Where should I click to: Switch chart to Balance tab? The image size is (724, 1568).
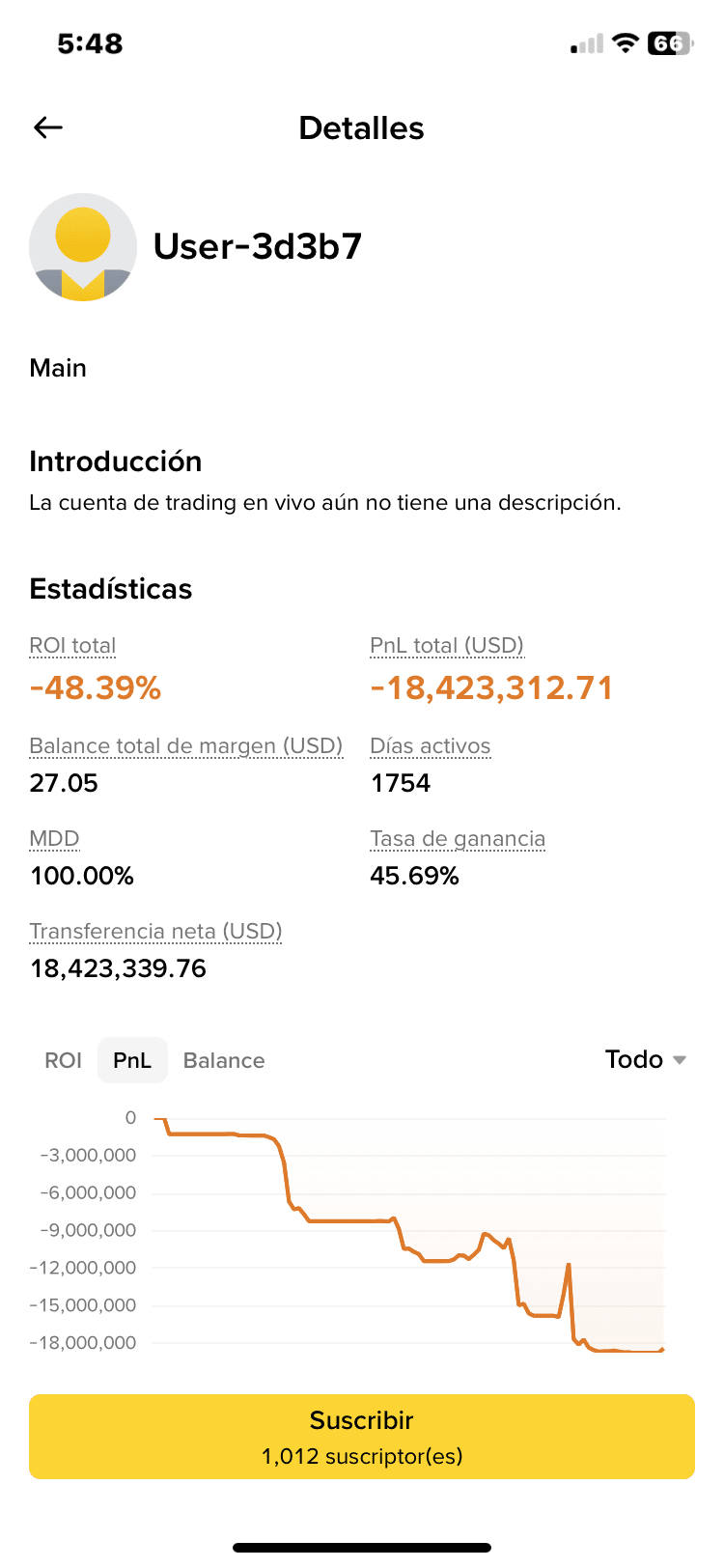click(x=224, y=1060)
